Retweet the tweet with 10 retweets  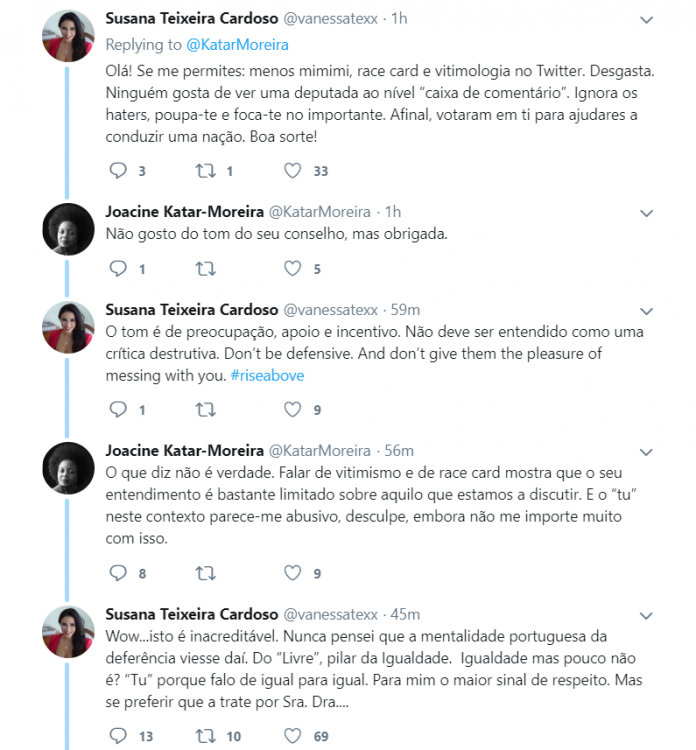[x=206, y=736]
